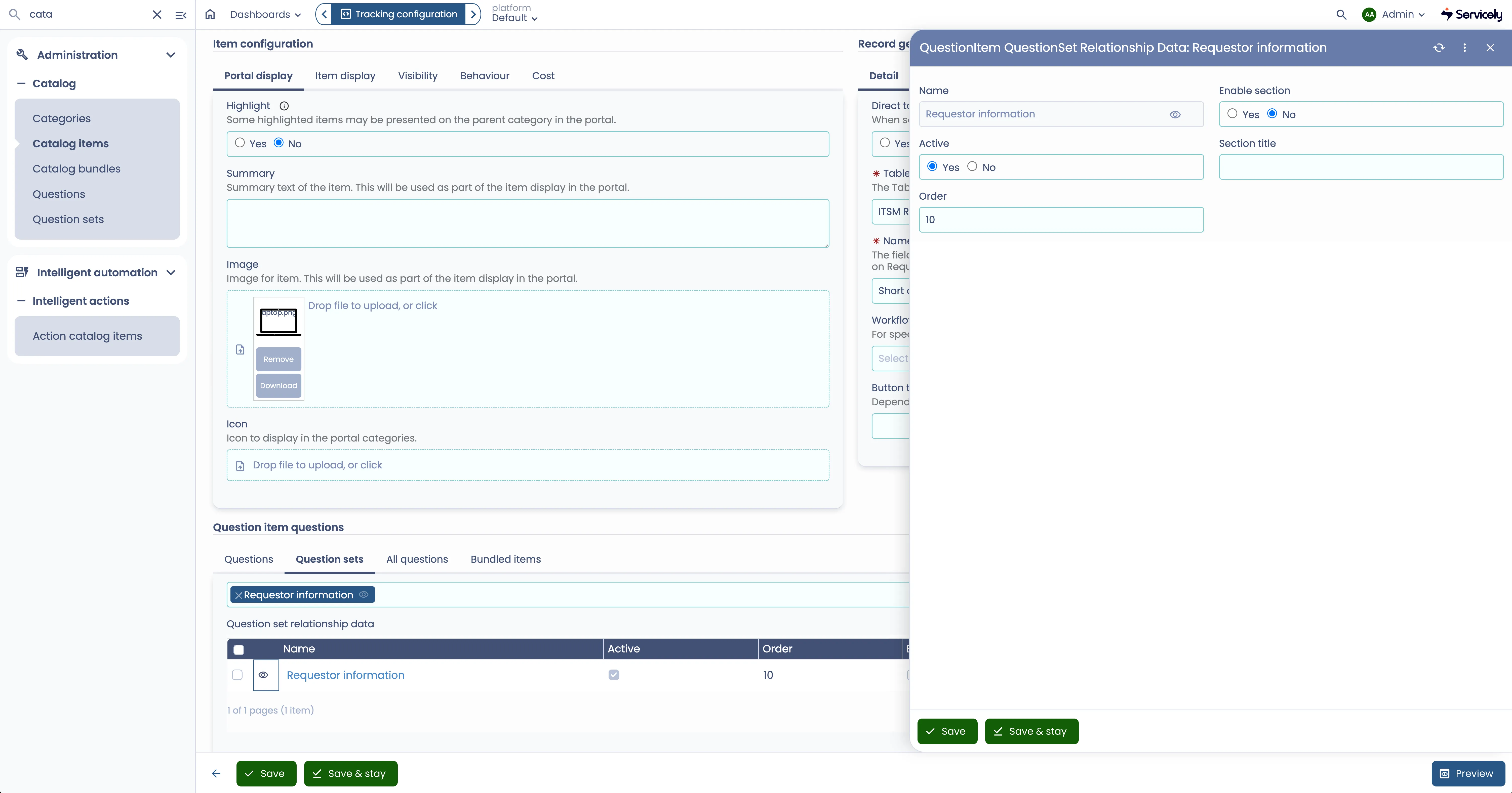Screen dimensions: 1512x793
Task: Collapse the Administration section
Action: [x=171, y=55]
